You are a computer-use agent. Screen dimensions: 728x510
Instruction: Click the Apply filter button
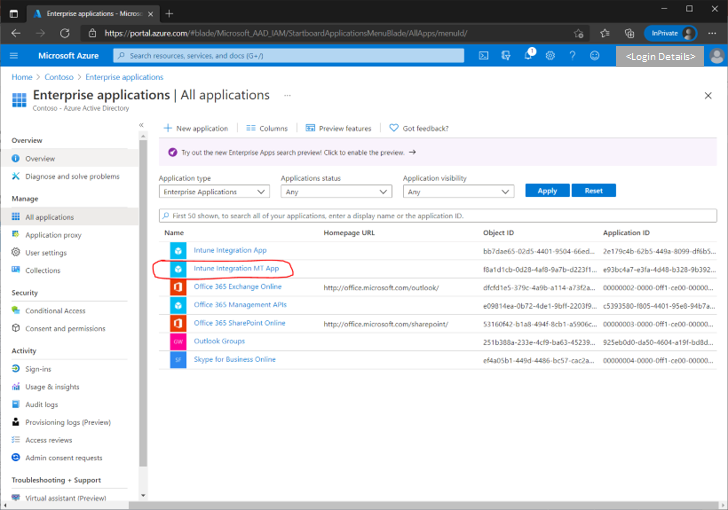[x=547, y=190]
